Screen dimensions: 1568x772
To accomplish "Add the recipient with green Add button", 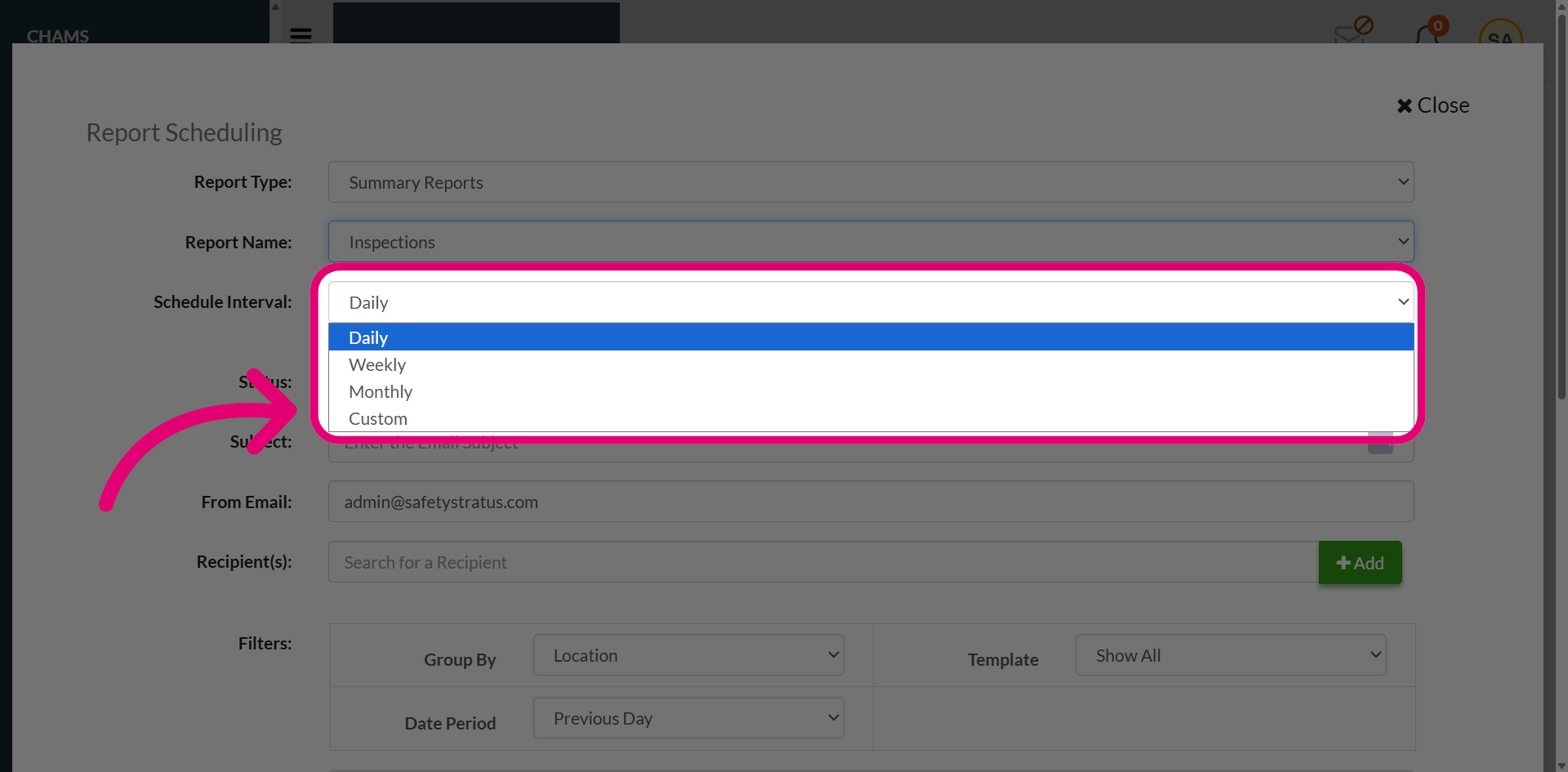I will tap(1360, 563).
